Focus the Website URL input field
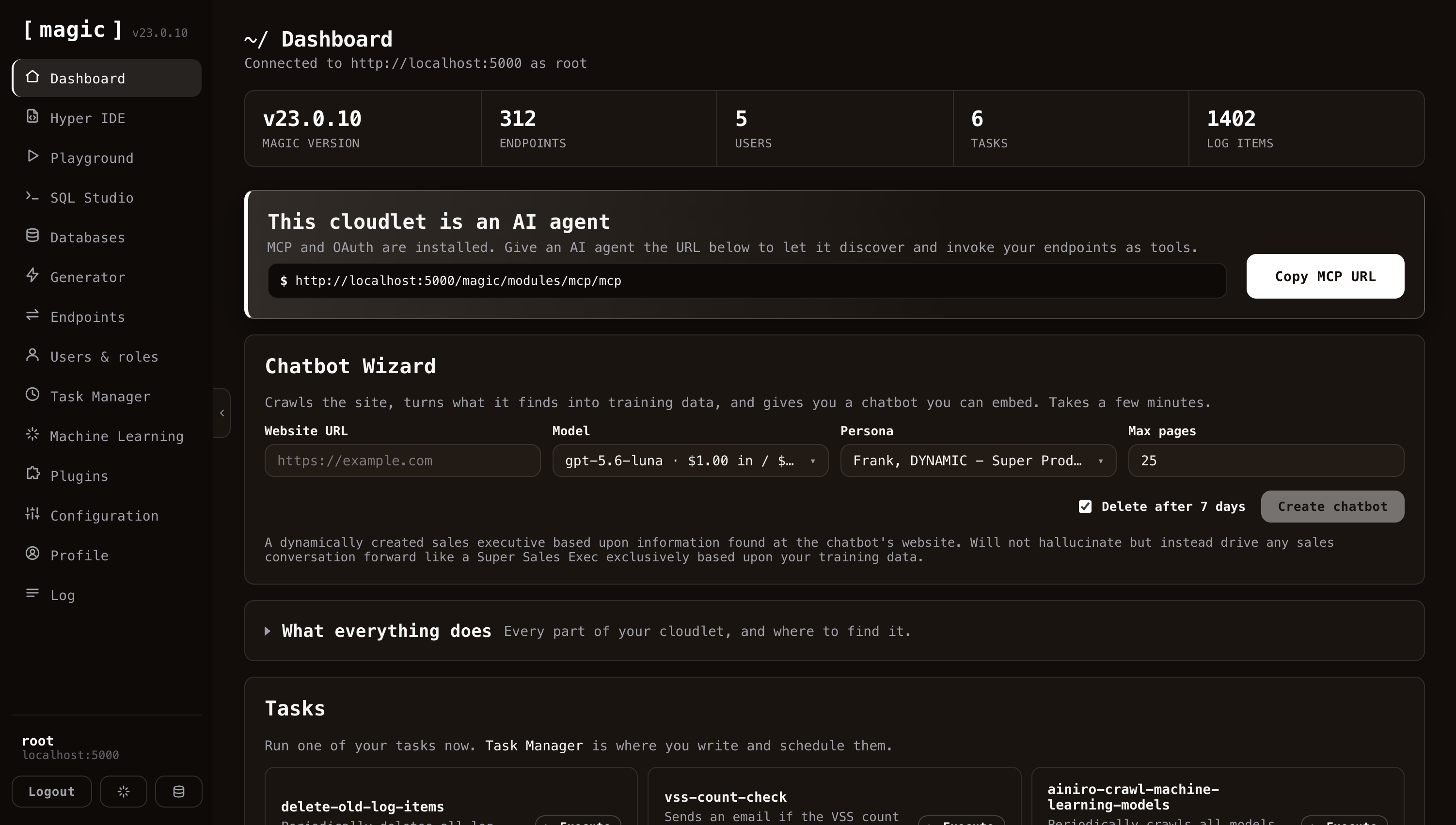This screenshot has width=1456, height=825. [x=402, y=460]
